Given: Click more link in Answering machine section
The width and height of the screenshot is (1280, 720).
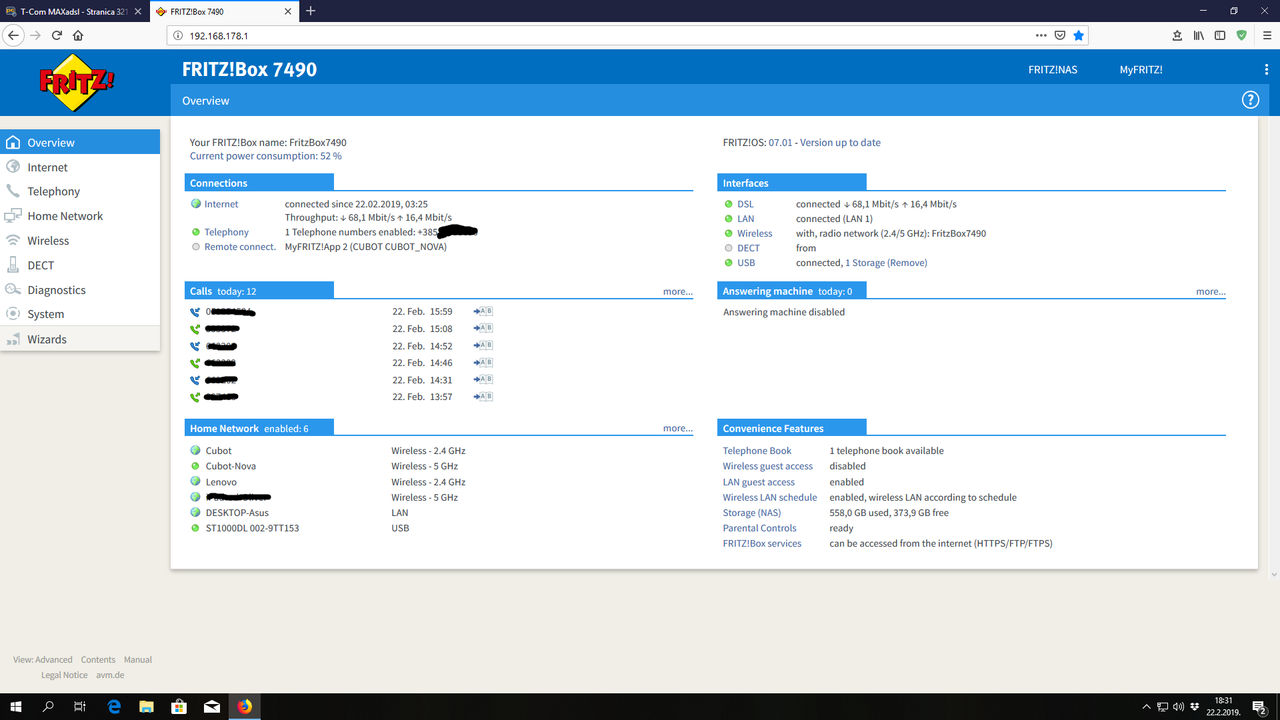Looking at the screenshot, I should [x=1211, y=291].
